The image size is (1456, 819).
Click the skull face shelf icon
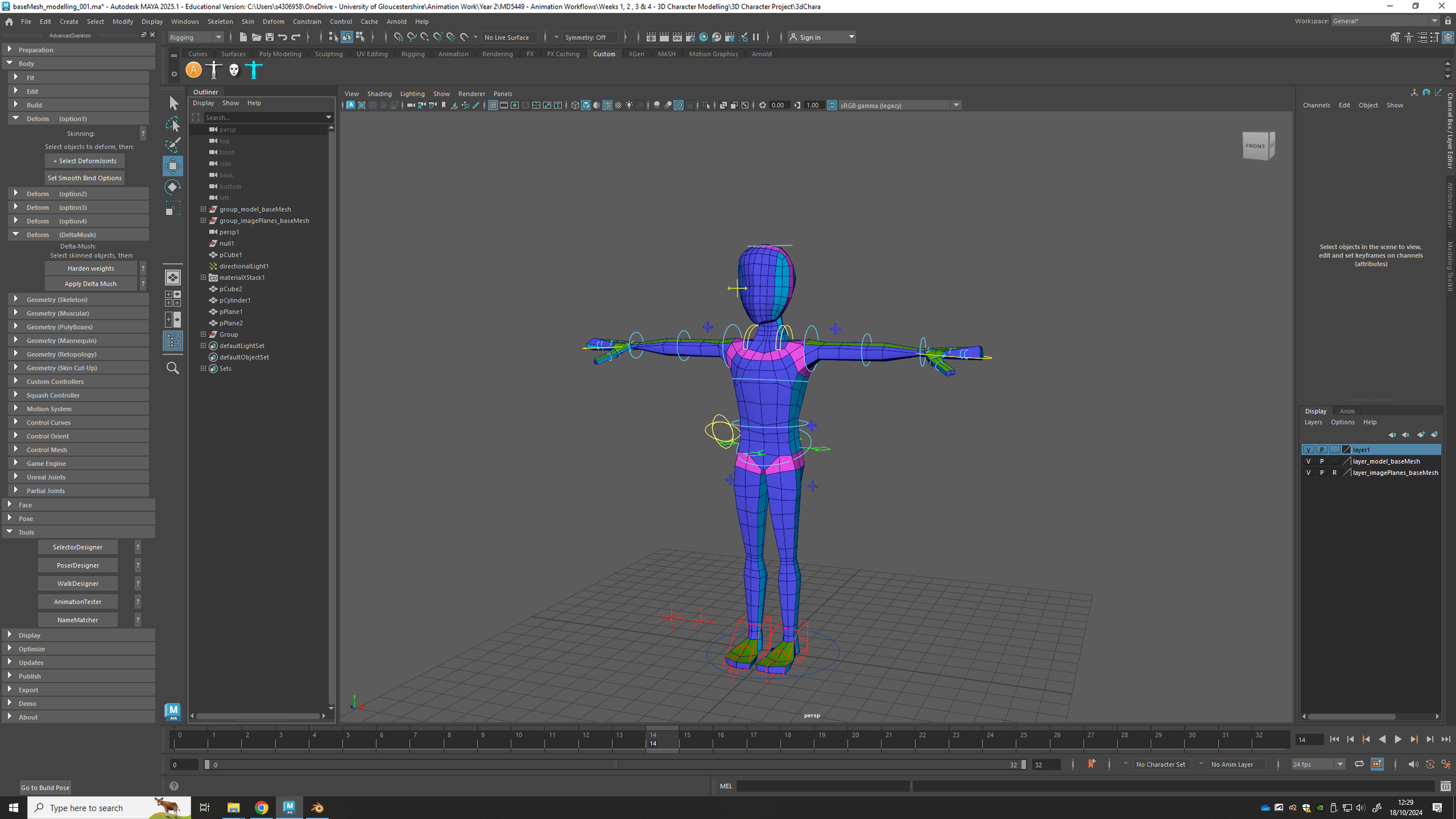pos(234,70)
